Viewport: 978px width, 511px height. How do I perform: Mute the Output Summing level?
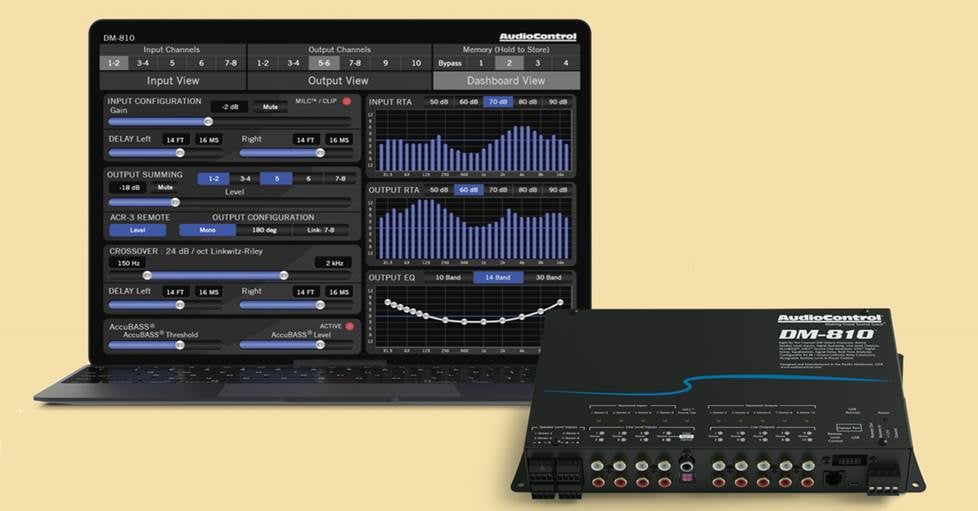click(x=165, y=188)
